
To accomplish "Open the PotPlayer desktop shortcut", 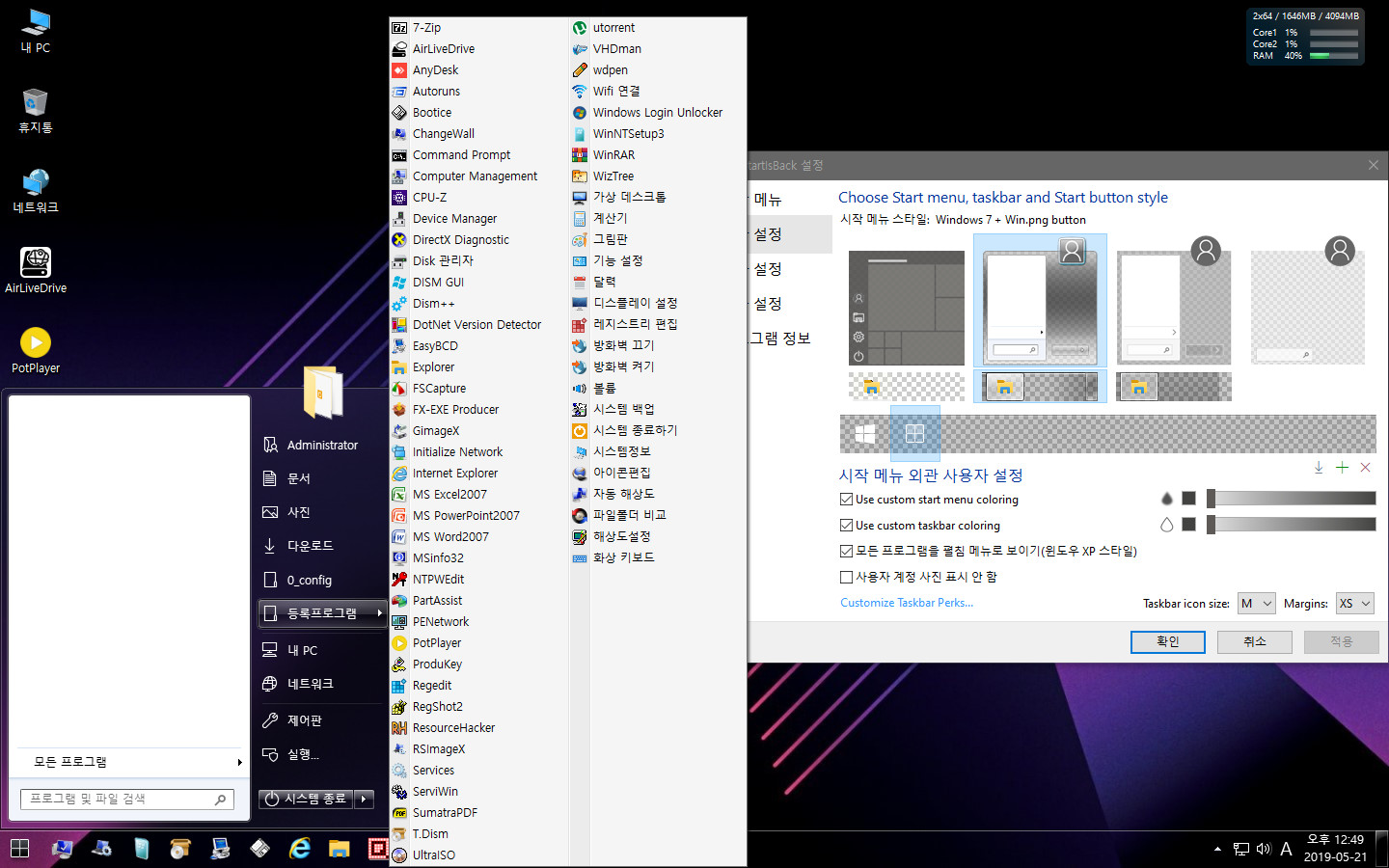I will 36,351.
